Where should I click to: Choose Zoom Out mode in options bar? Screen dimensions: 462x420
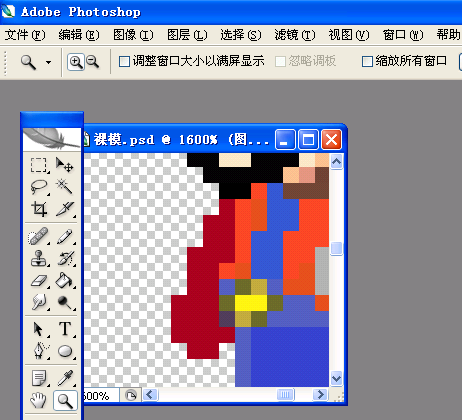pos(93,62)
